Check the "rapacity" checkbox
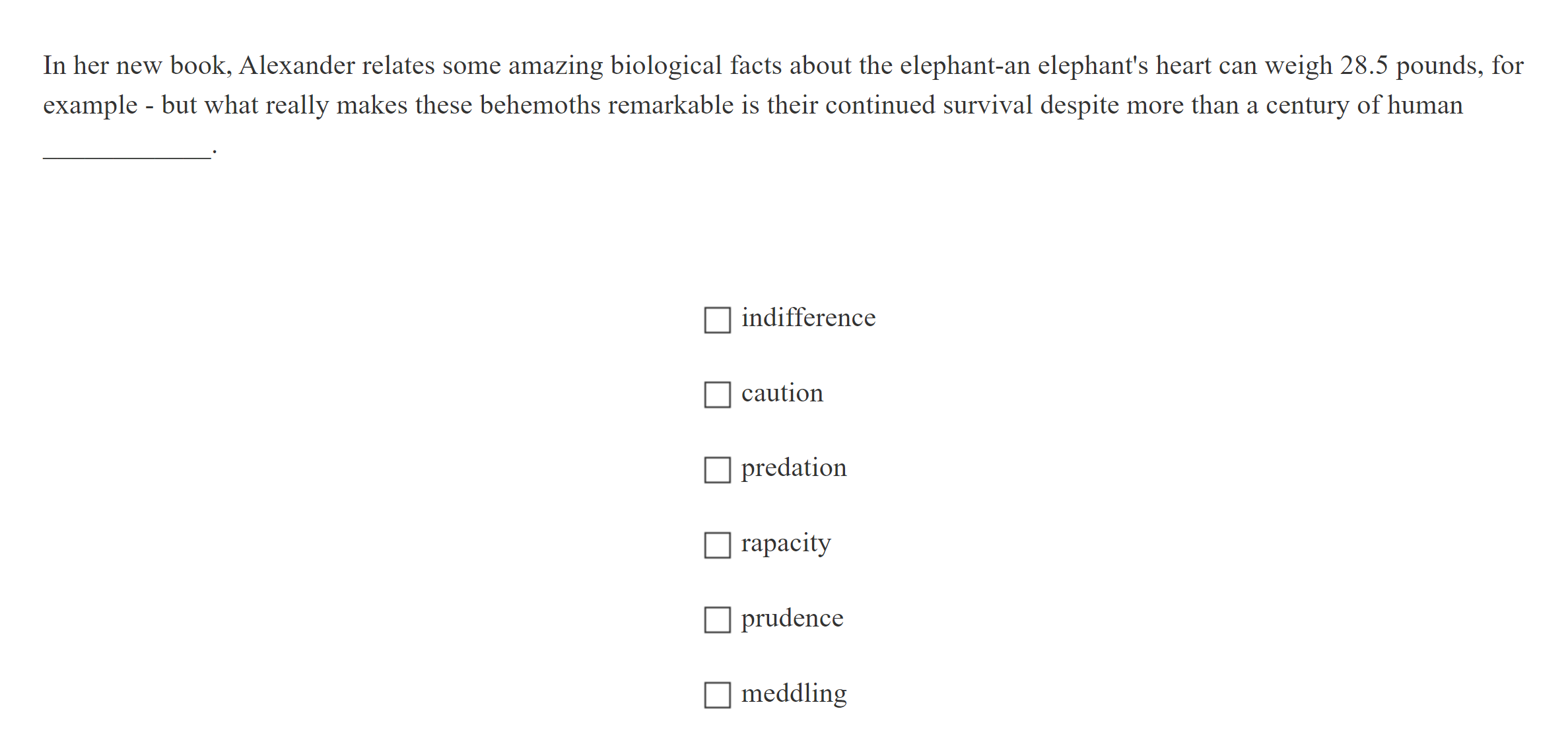This screenshot has width=1568, height=748. (x=717, y=547)
